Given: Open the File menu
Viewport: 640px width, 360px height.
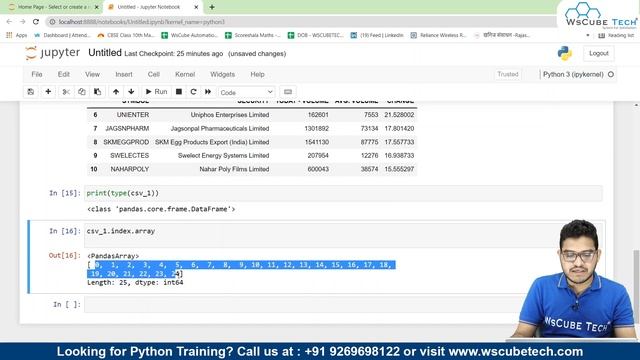Looking at the screenshot, I should coord(37,74).
